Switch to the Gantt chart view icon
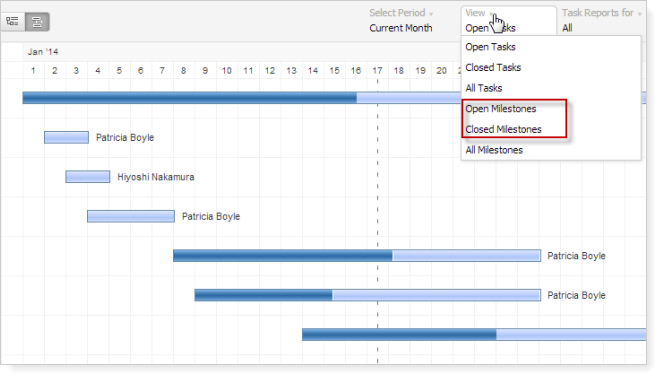 (37, 22)
